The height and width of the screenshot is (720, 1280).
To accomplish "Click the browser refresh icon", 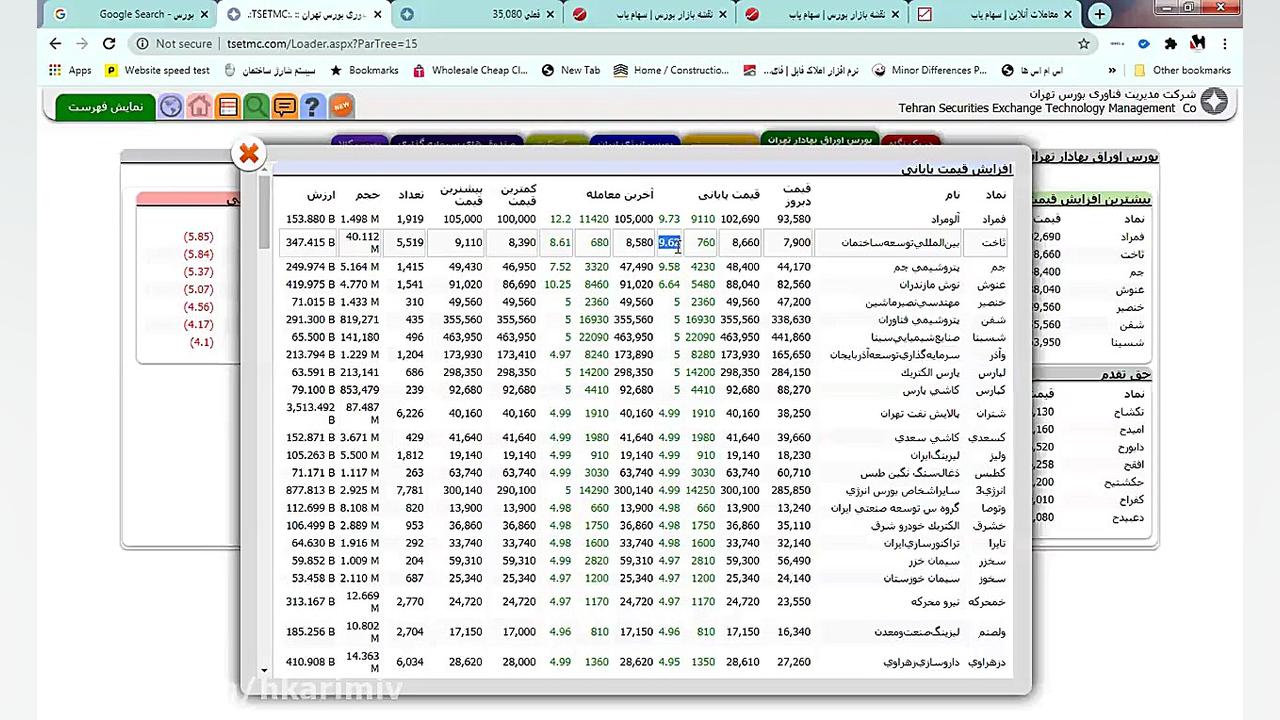I will click(x=109, y=43).
